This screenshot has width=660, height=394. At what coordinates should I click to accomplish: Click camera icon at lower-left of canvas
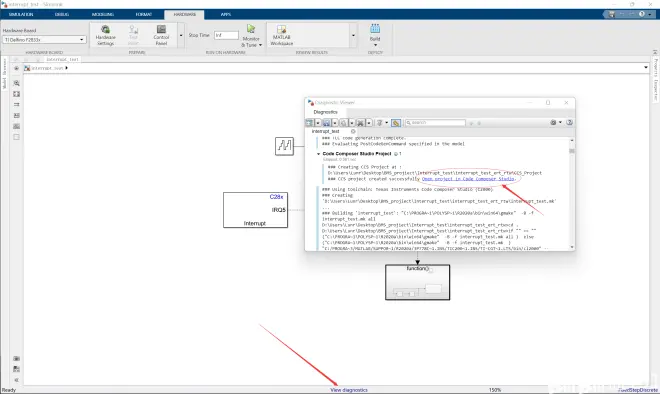point(16,359)
